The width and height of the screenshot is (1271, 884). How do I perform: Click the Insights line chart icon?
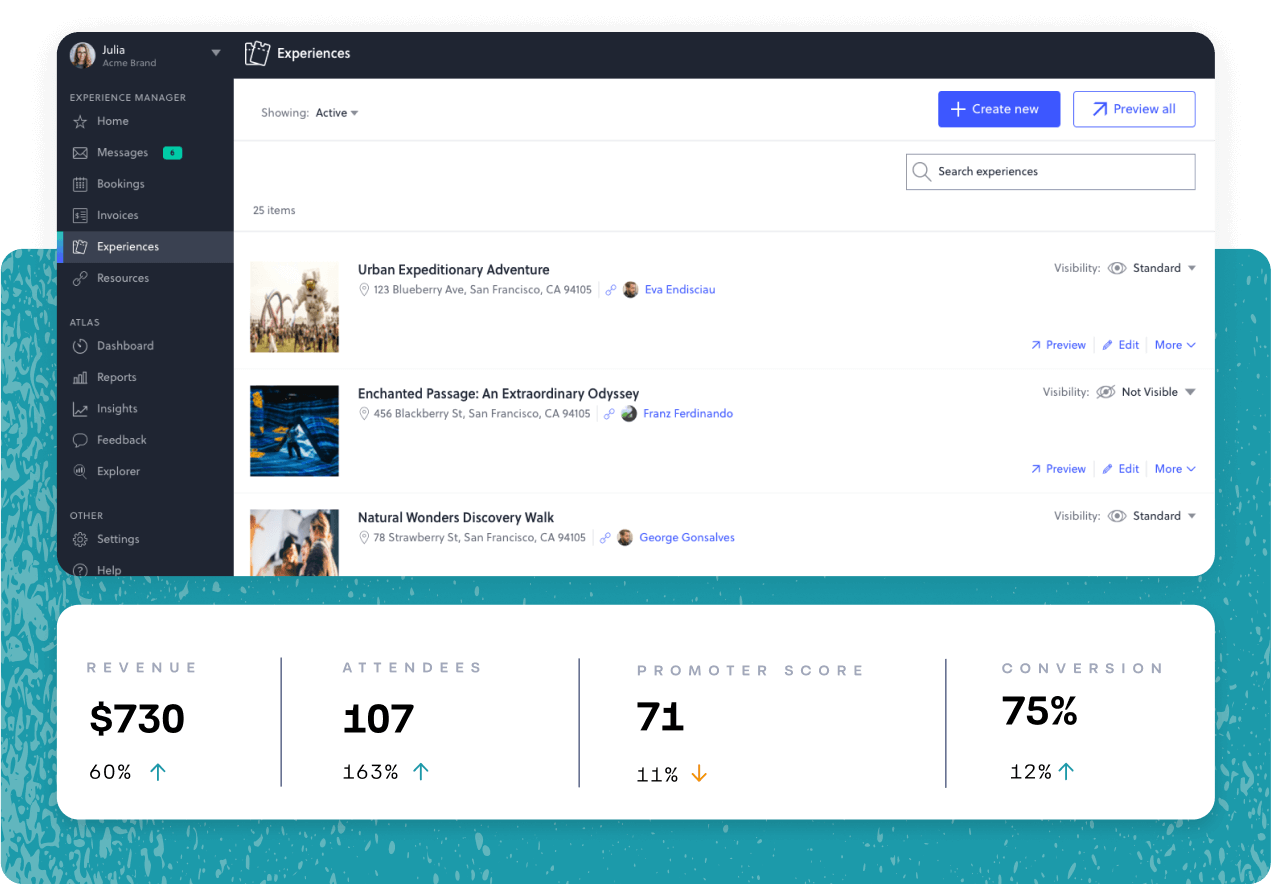pos(80,409)
